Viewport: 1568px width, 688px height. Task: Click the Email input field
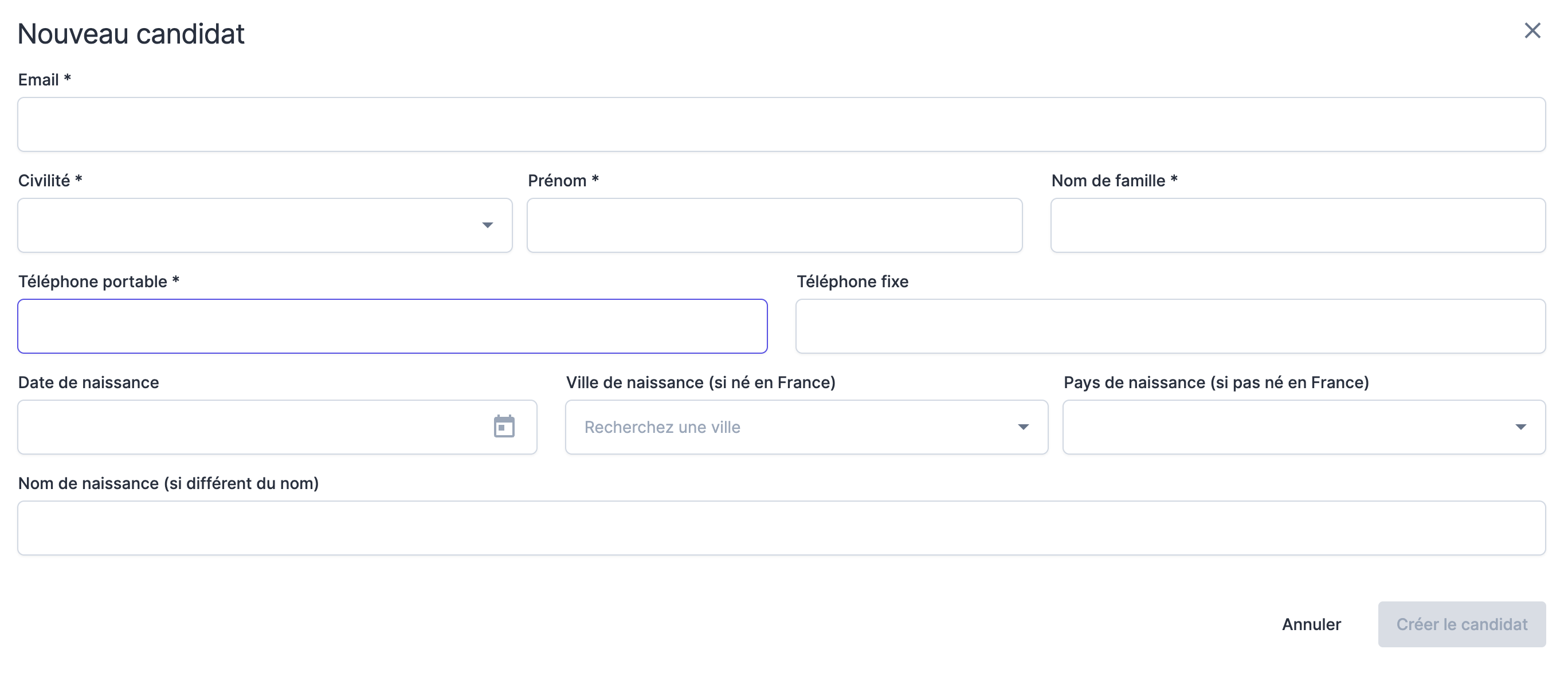click(x=781, y=124)
